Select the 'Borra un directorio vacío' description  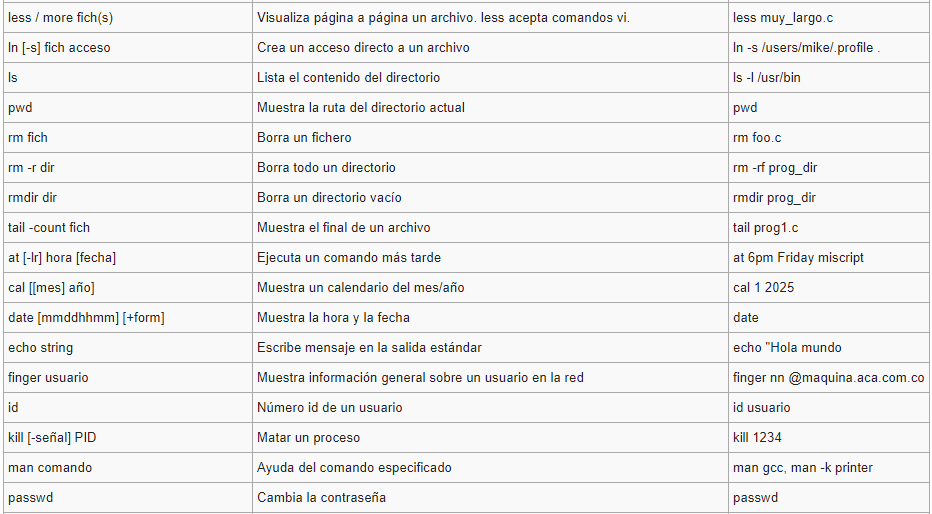pos(329,198)
